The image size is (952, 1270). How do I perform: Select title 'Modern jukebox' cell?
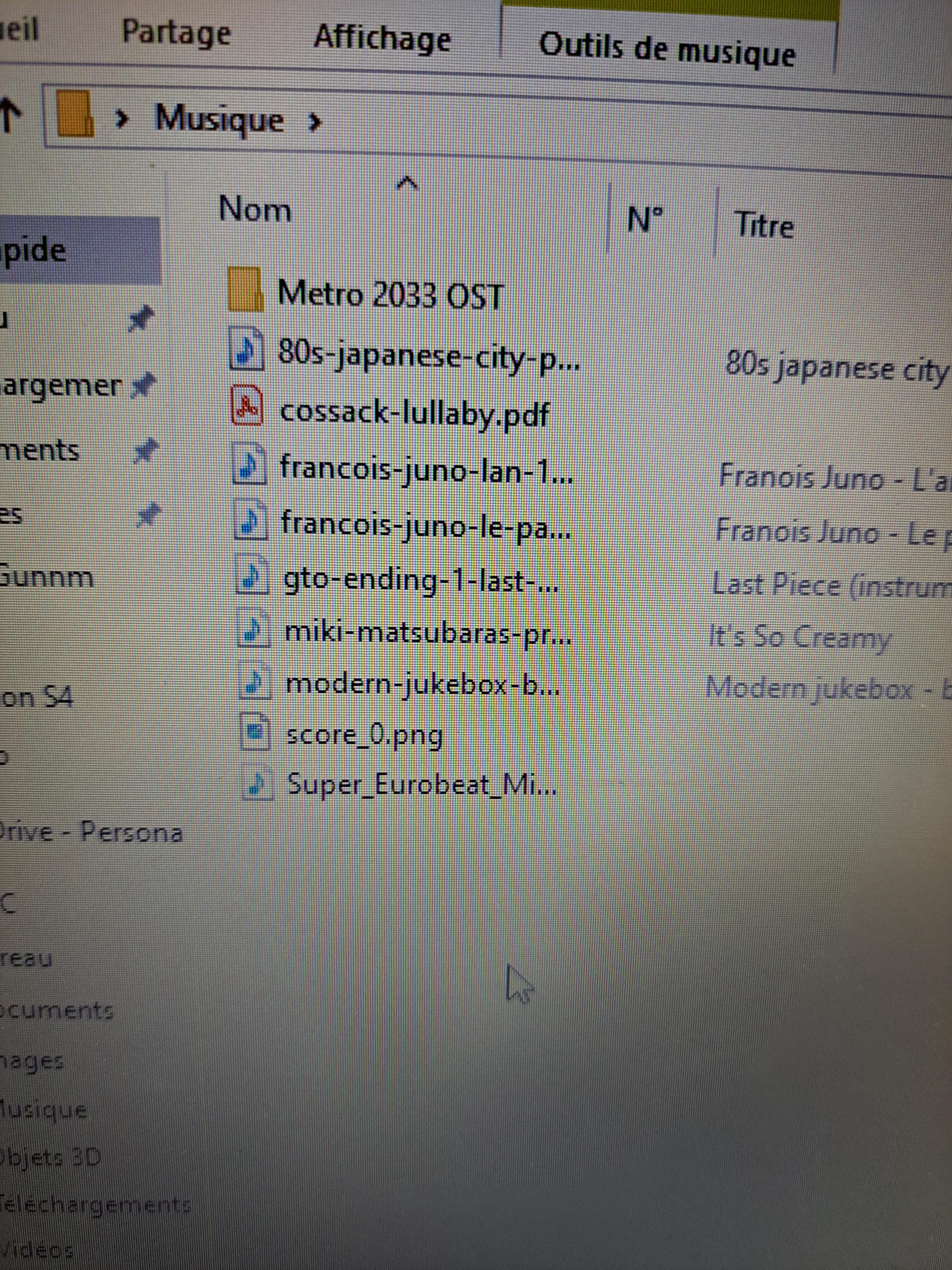click(x=810, y=687)
